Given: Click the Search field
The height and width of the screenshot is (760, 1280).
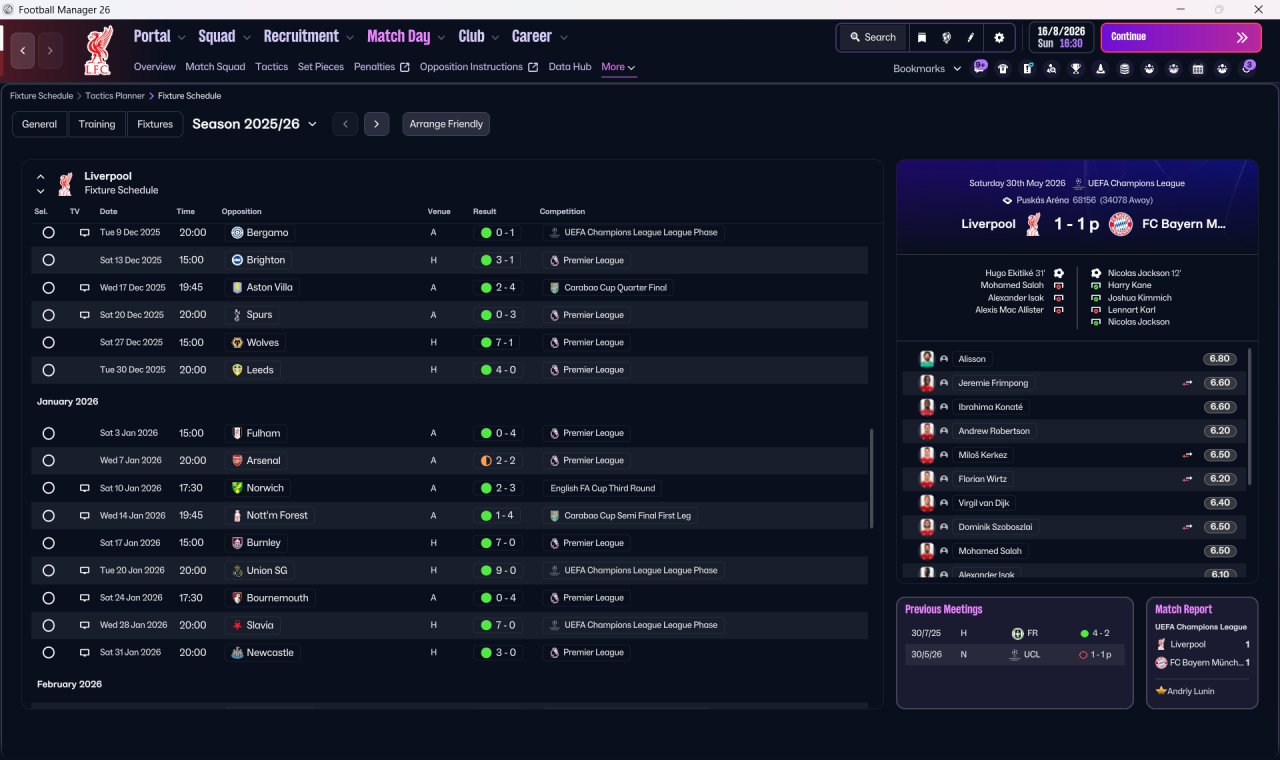Looking at the screenshot, I should click(x=872, y=37).
